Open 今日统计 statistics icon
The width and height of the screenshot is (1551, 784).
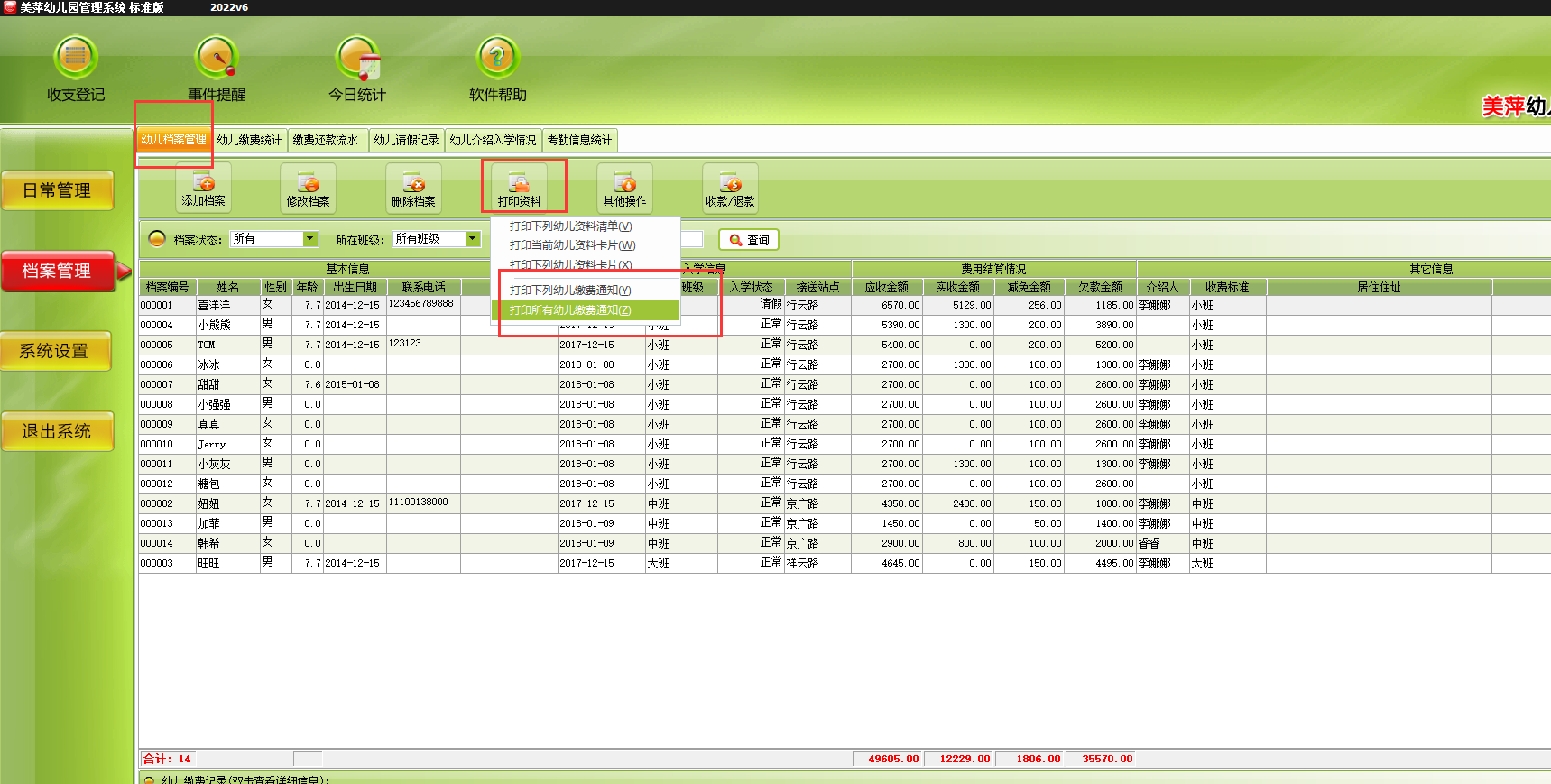(357, 59)
